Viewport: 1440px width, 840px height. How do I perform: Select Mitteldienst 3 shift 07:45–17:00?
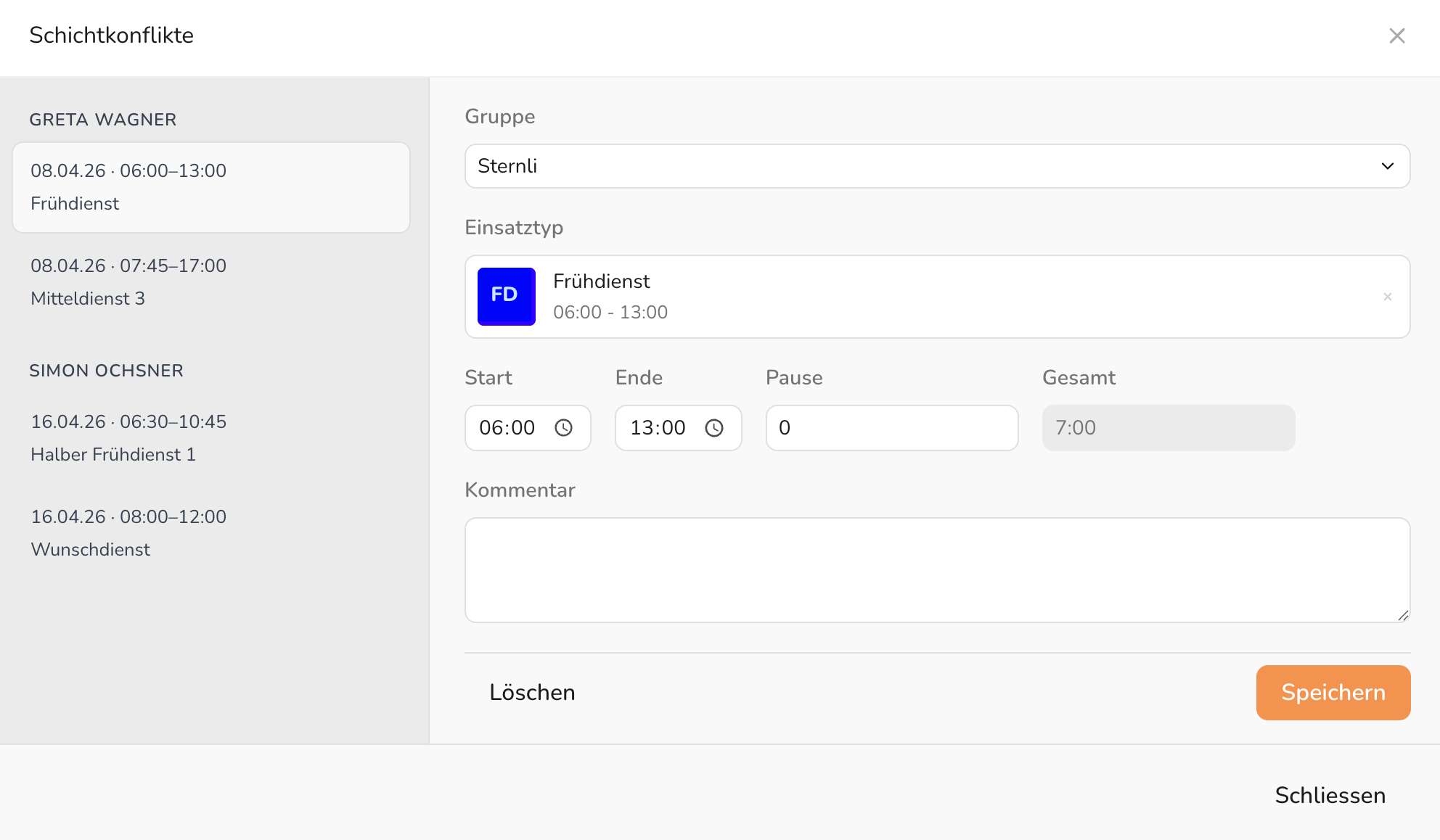pos(210,282)
